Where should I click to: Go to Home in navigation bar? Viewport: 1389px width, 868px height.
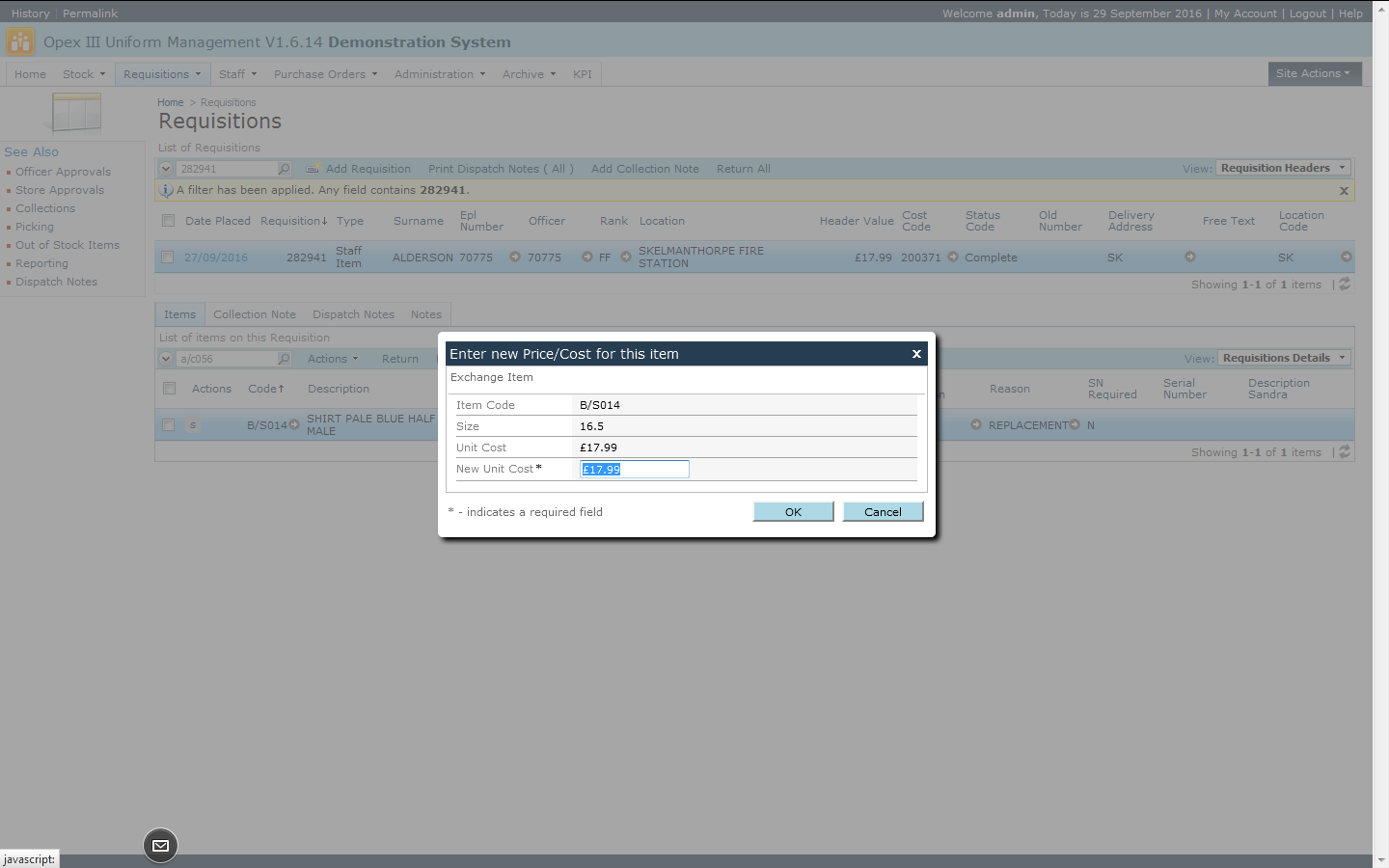30,74
